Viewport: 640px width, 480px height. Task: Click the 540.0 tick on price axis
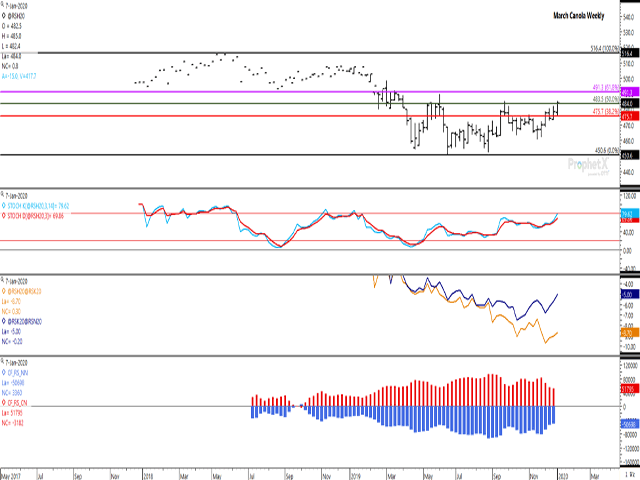click(628, 18)
